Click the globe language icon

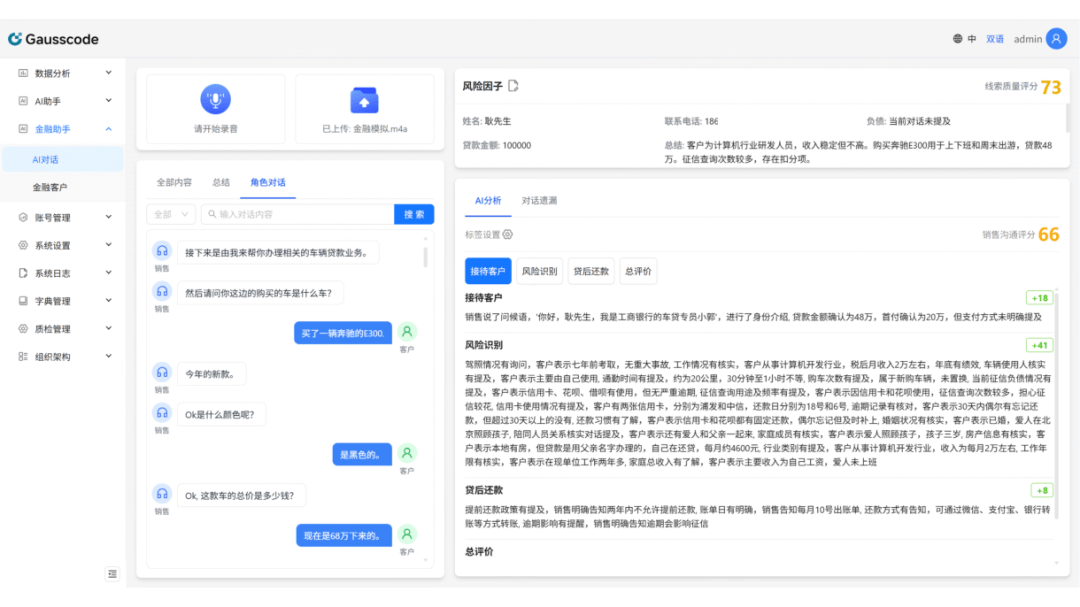(958, 39)
